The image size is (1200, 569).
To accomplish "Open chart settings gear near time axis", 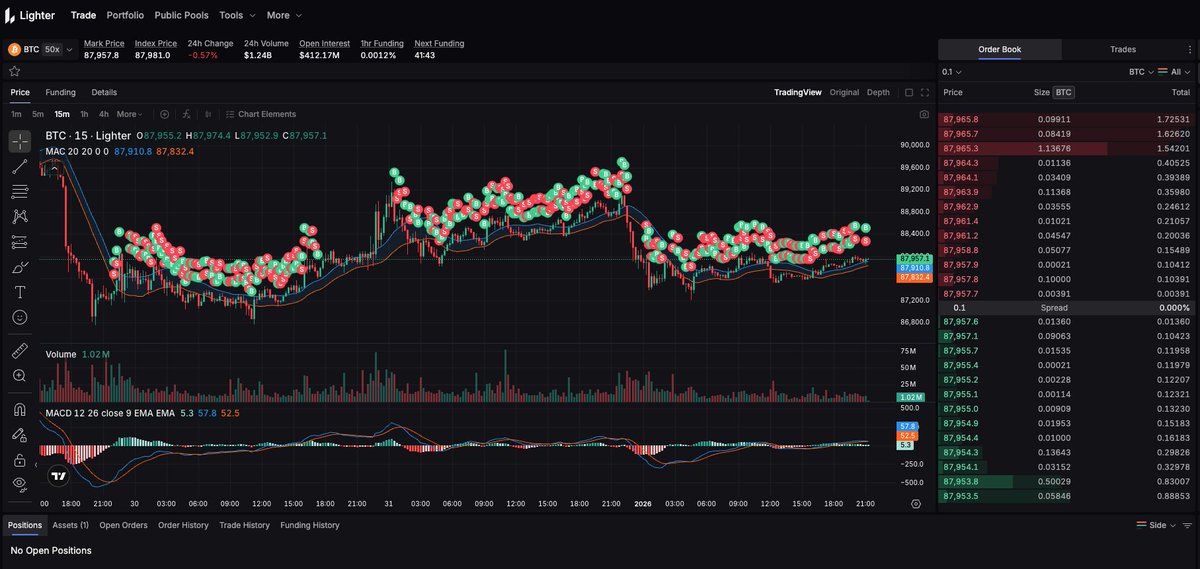I will 915,504.
